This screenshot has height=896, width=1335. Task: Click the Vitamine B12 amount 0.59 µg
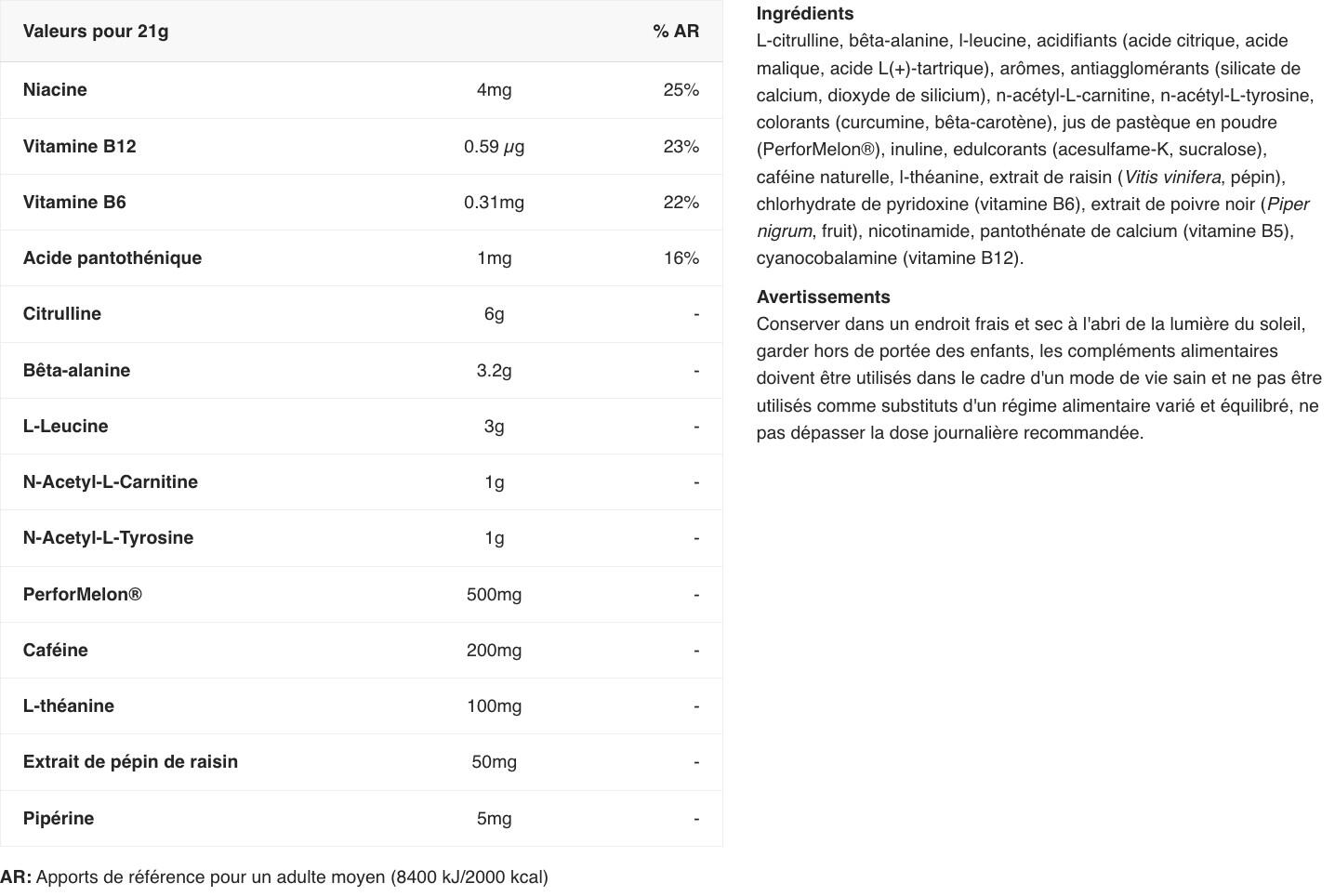(x=494, y=147)
